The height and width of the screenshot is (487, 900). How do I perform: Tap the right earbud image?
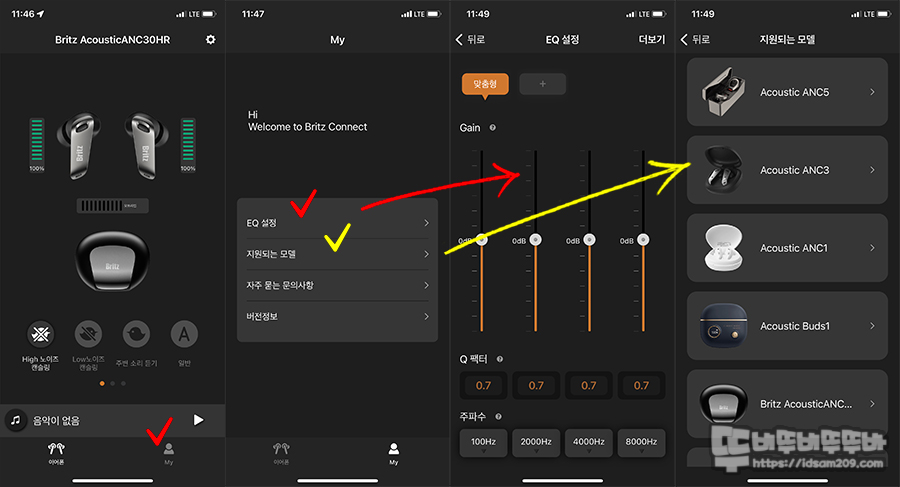(146, 146)
